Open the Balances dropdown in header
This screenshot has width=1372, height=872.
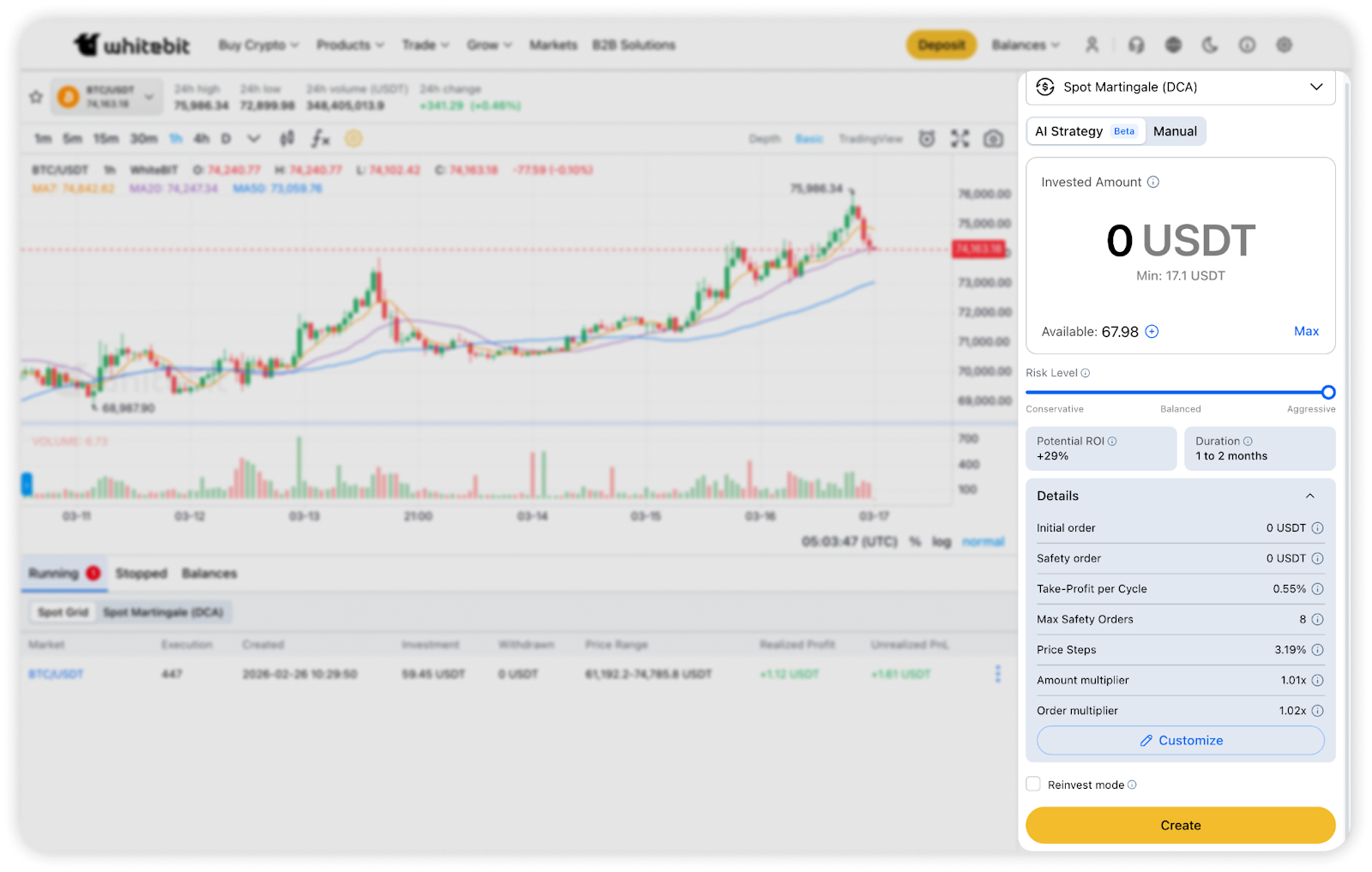click(x=1026, y=45)
